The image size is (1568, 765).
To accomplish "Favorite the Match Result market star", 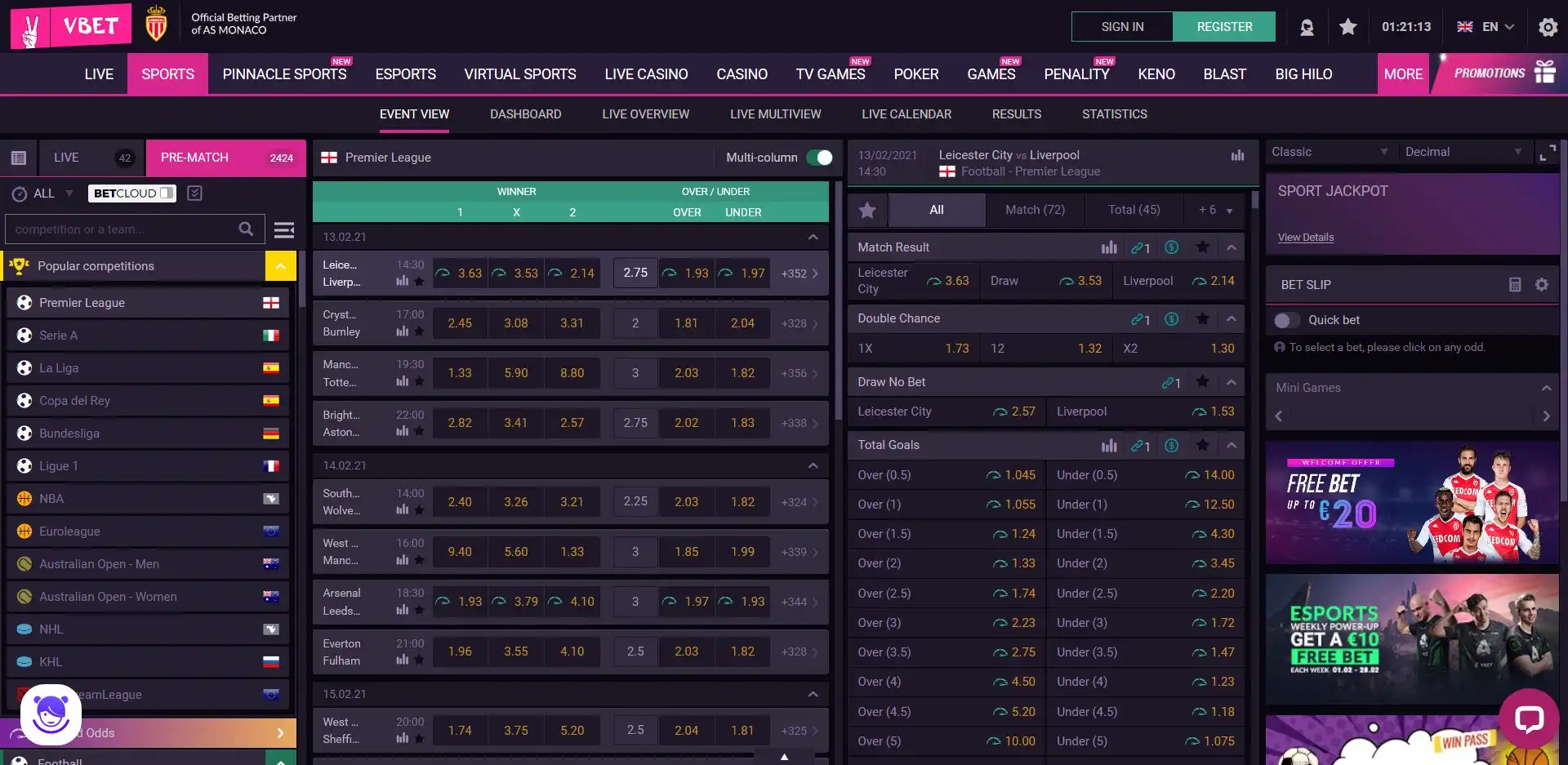I will [1202, 247].
